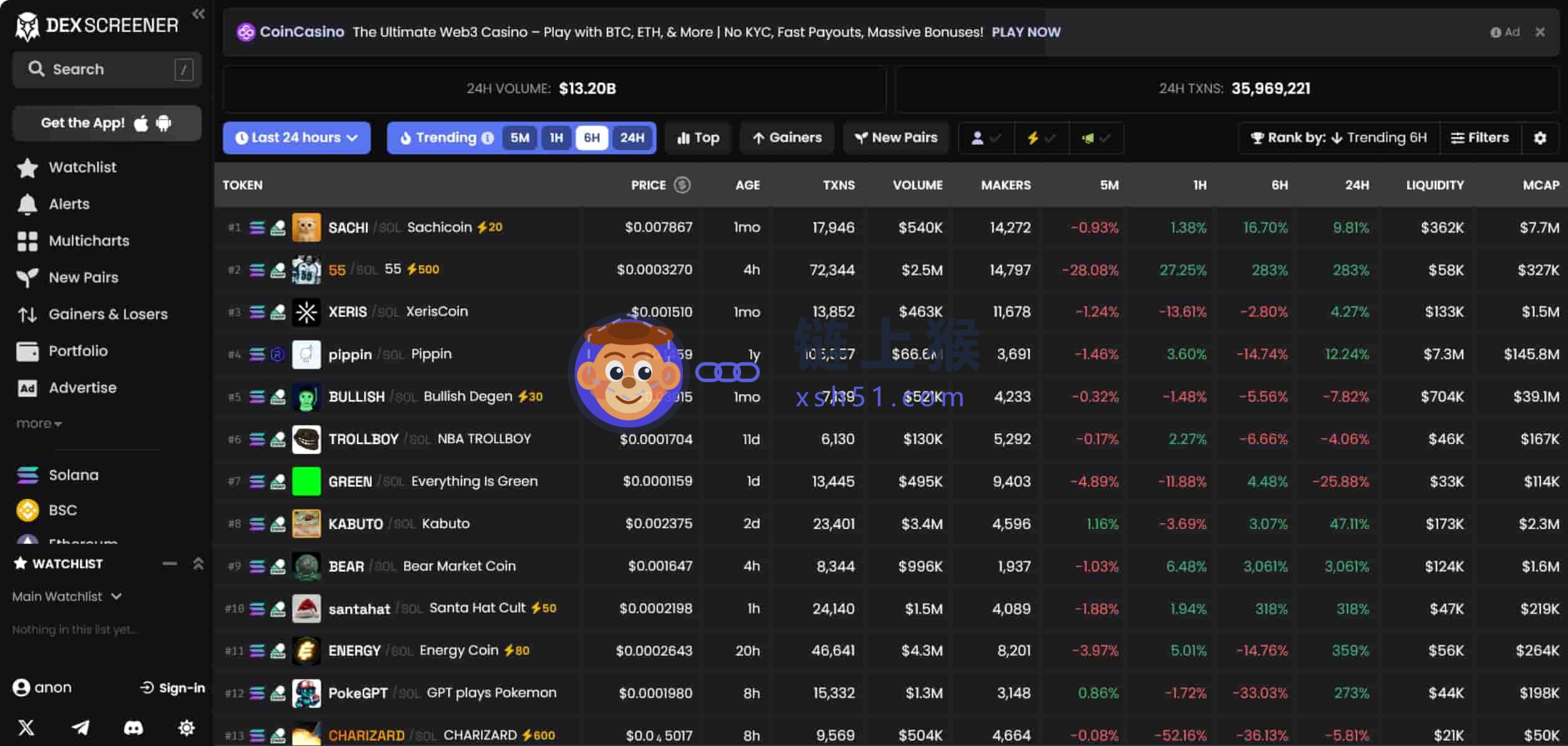
Task: Click the DEX Screener logo
Action: 97,26
